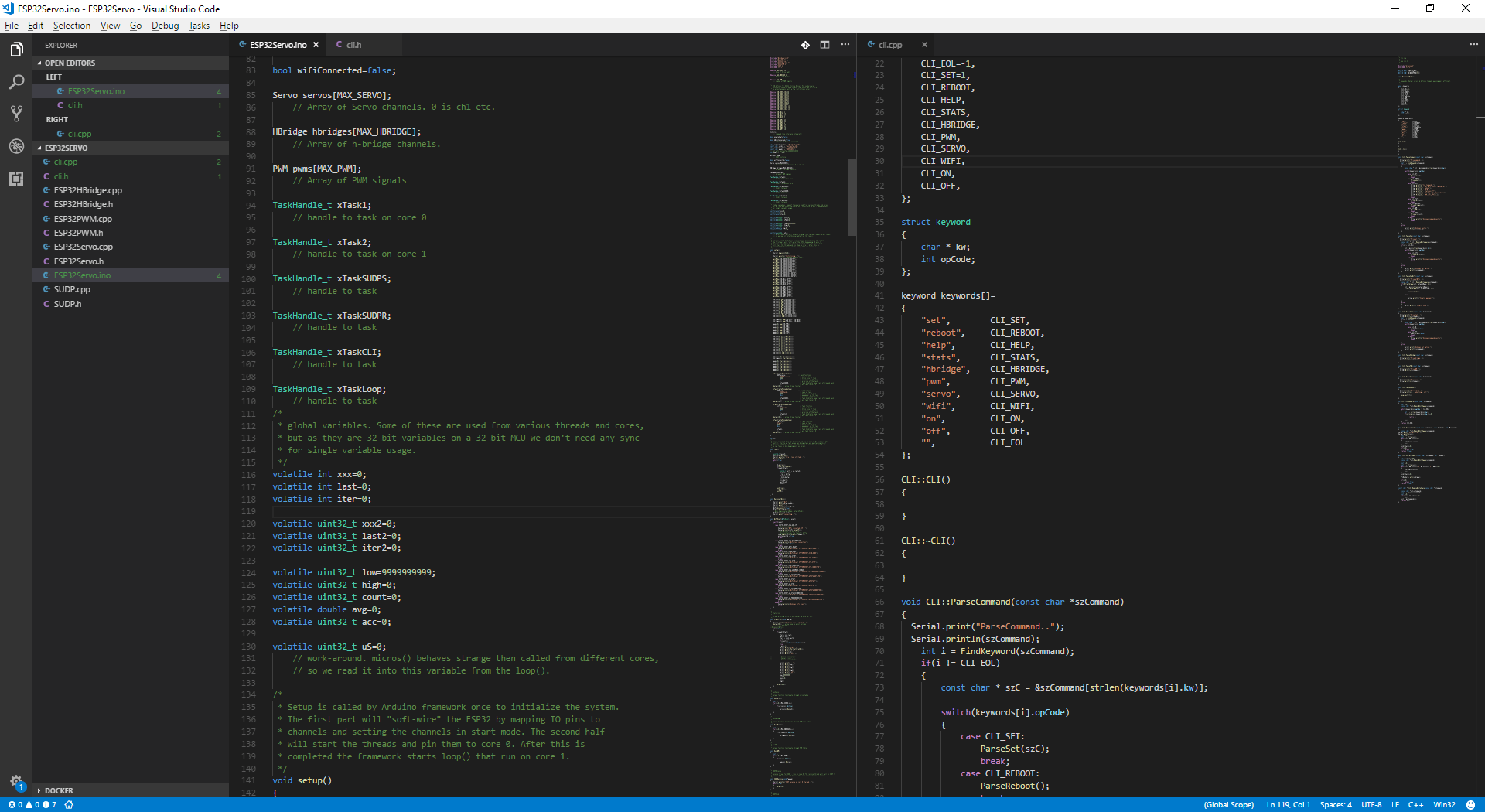Image resolution: width=1485 pixels, height=812 pixels.
Task: Select the Explorer icon in the activity bar
Action: [x=16, y=49]
